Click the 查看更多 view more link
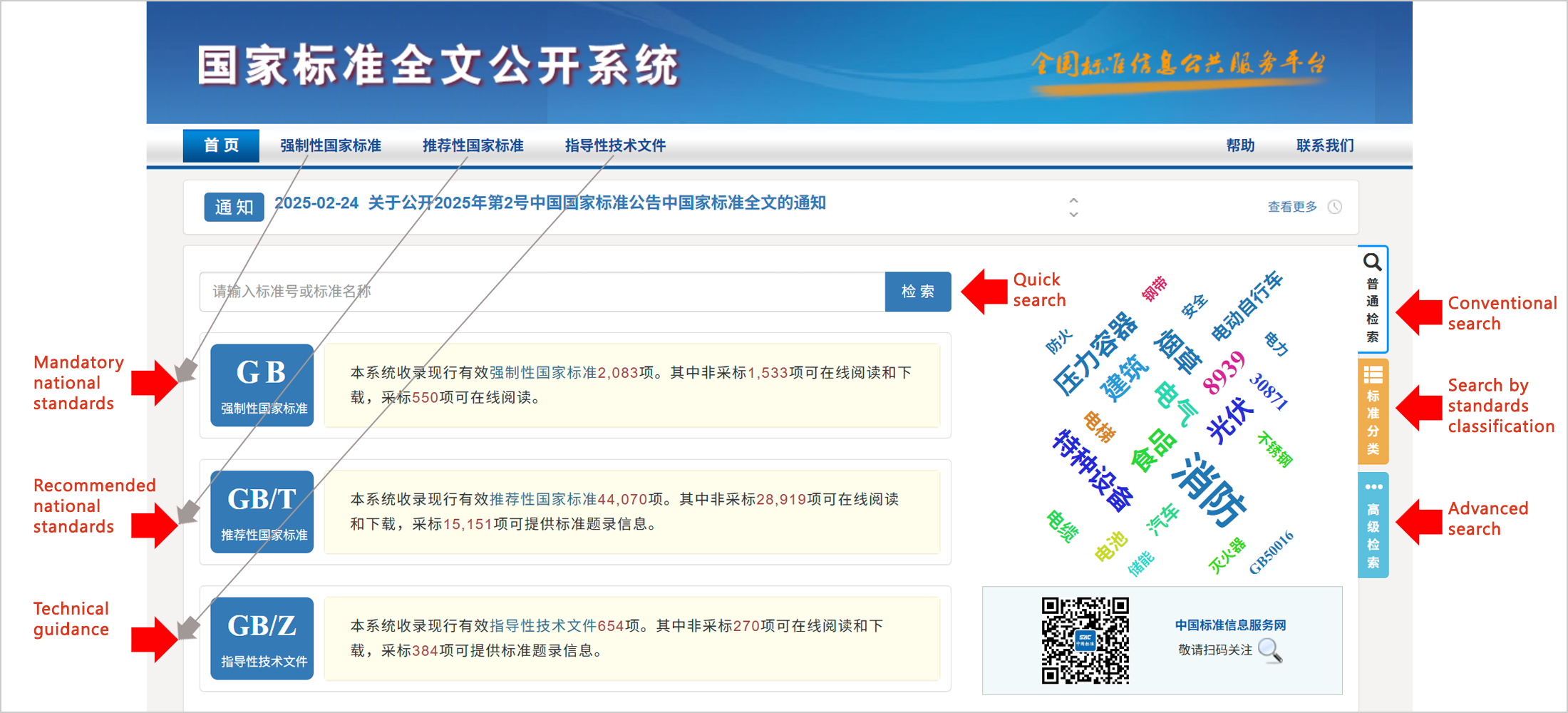The width and height of the screenshot is (1568, 713). [1291, 207]
